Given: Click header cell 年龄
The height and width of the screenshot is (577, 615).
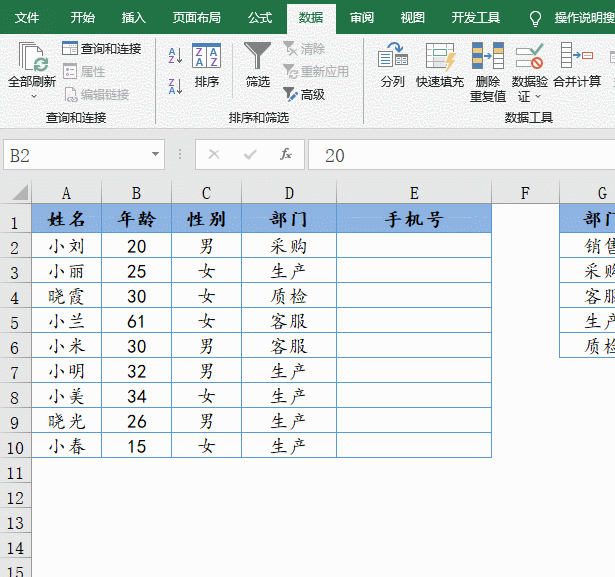Looking at the screenshot, I should pos(136,218).
